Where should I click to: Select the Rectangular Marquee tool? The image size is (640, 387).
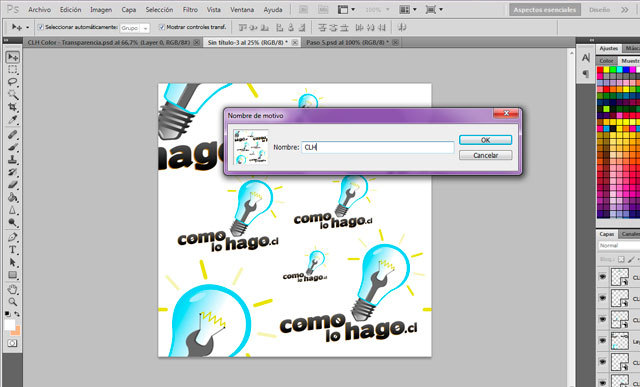pos(13,69)
